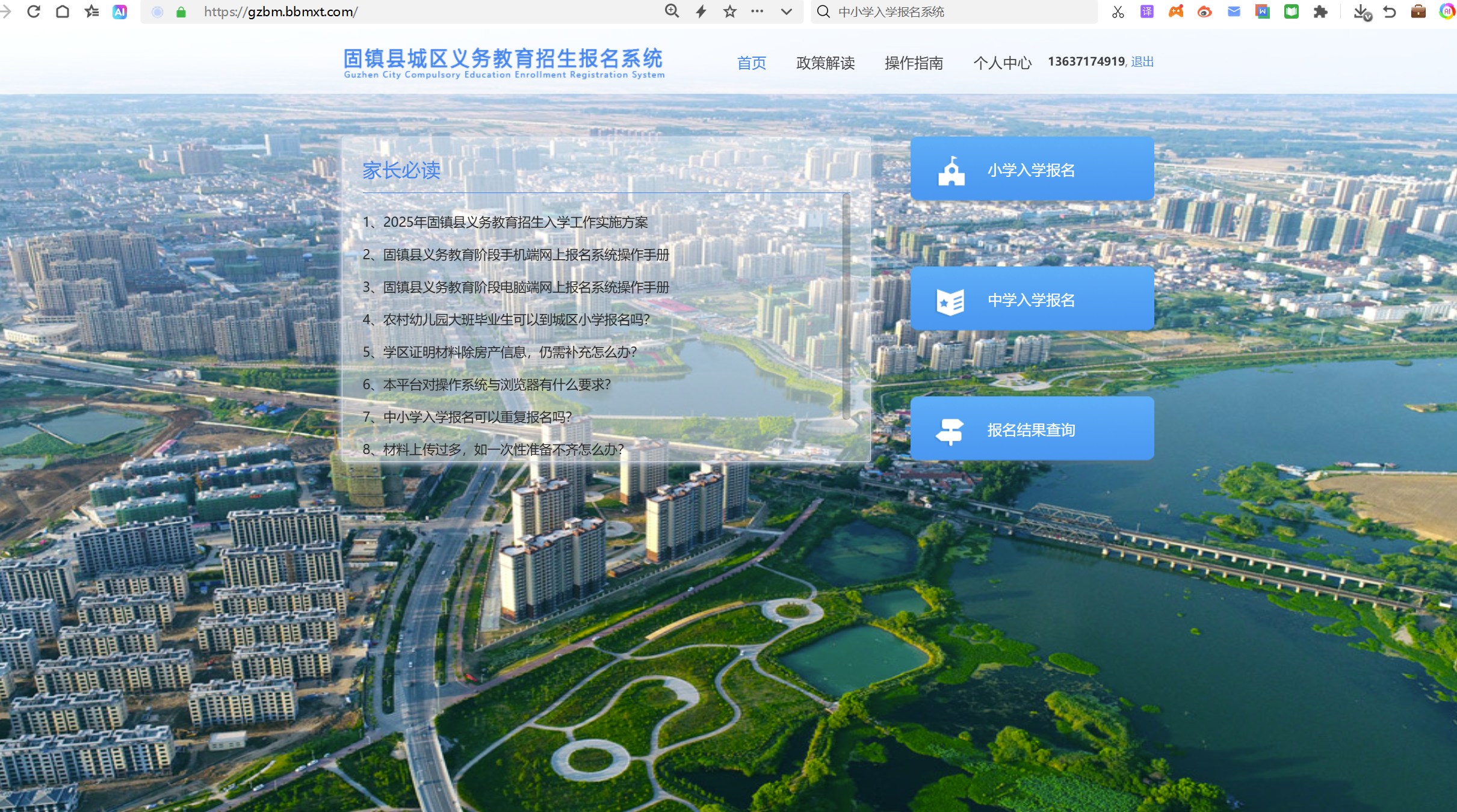Click the search magnifier icon in search box
Screen dimensions: 1457x812
click(823, 11)
